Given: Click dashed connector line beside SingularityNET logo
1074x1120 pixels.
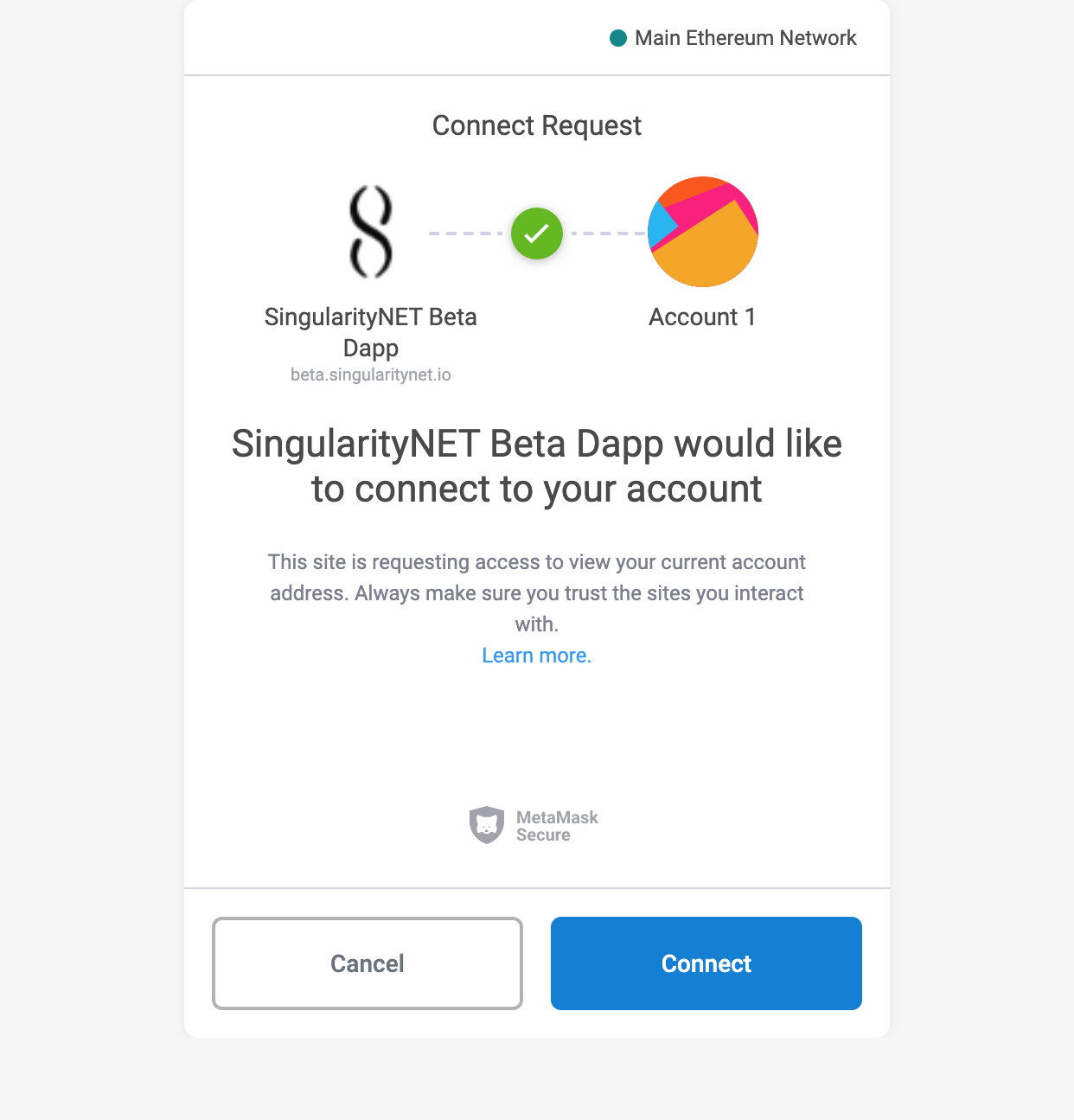Looking at the screenshot, I should click(466, 234).
